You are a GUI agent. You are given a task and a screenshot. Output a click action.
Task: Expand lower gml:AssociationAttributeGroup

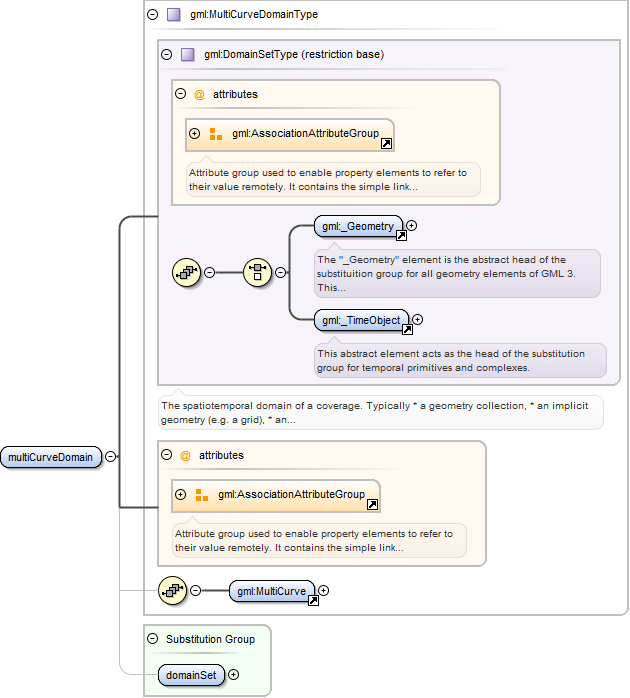180,495
